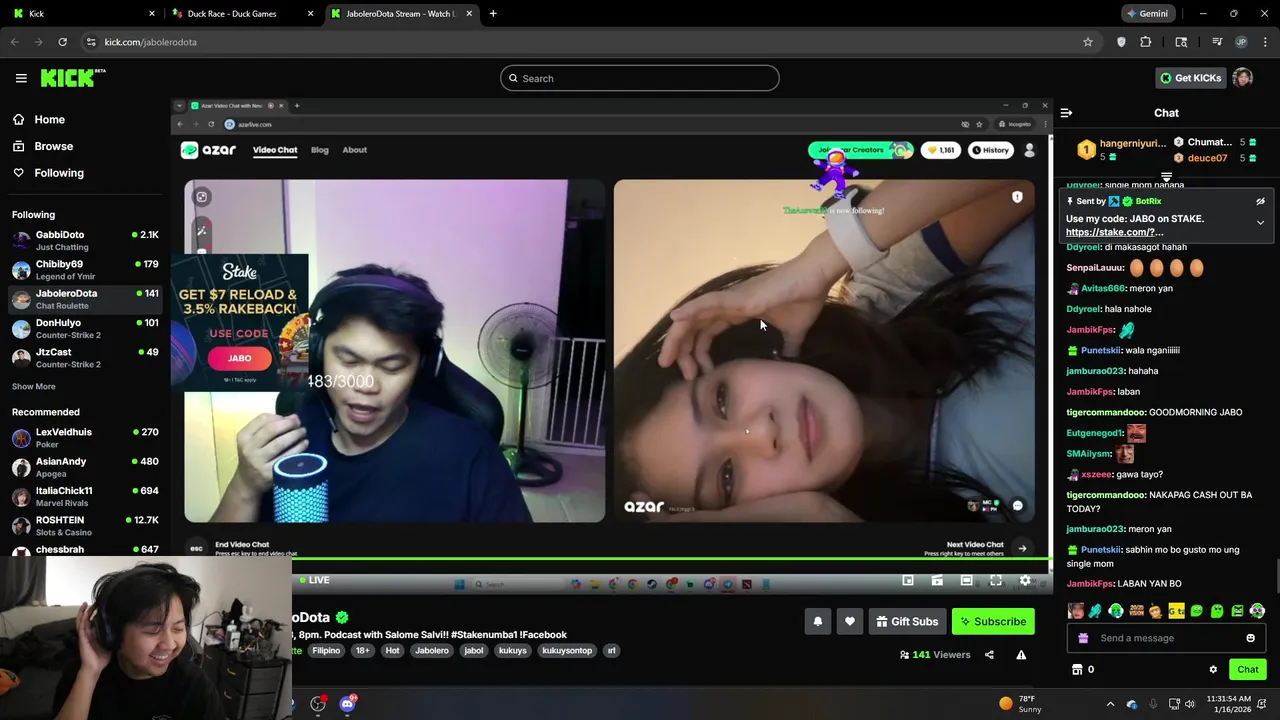This screenshot has height=720, width=1280.
Task: Click hangerniyuri top gifter entry
Action: coord(1122,150)
